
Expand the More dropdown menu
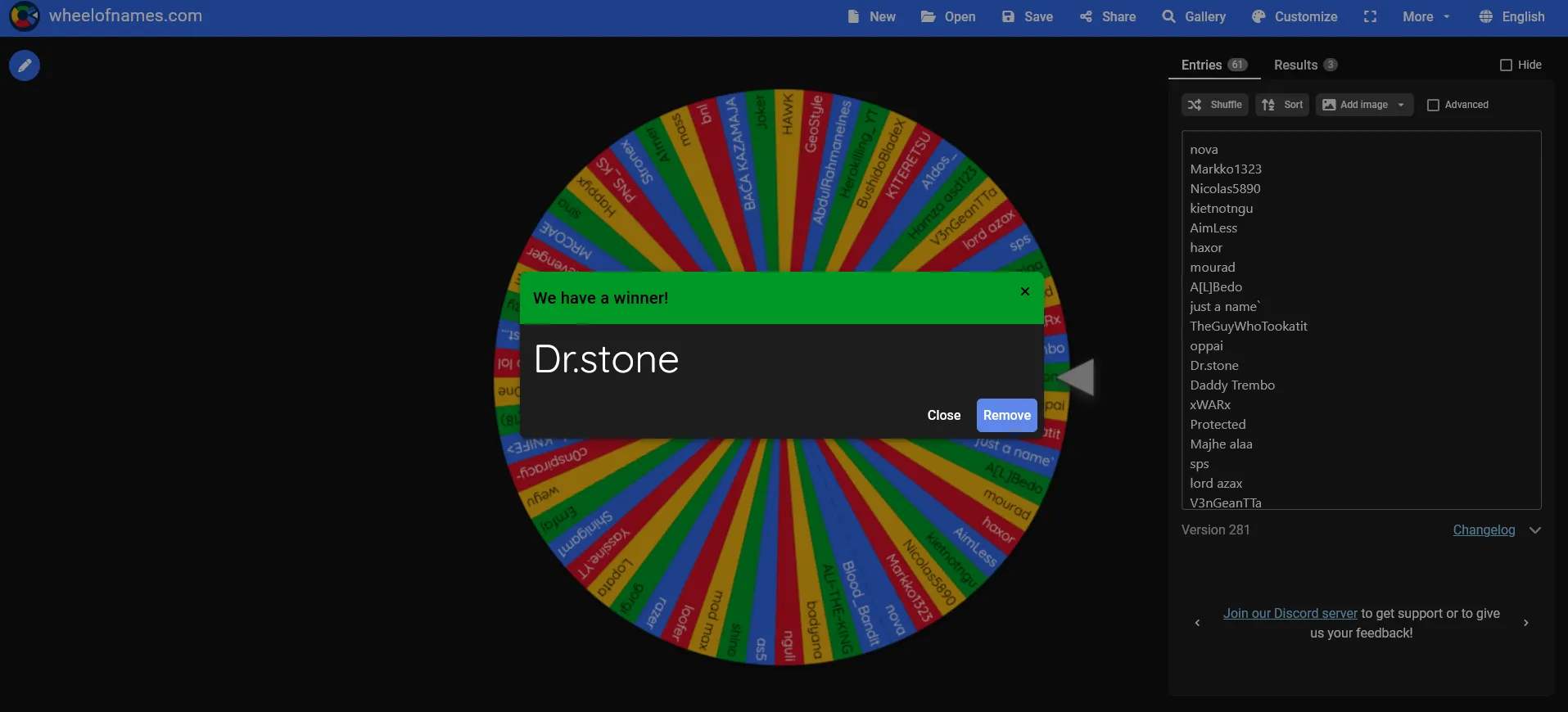click(x=1426, y=16)
